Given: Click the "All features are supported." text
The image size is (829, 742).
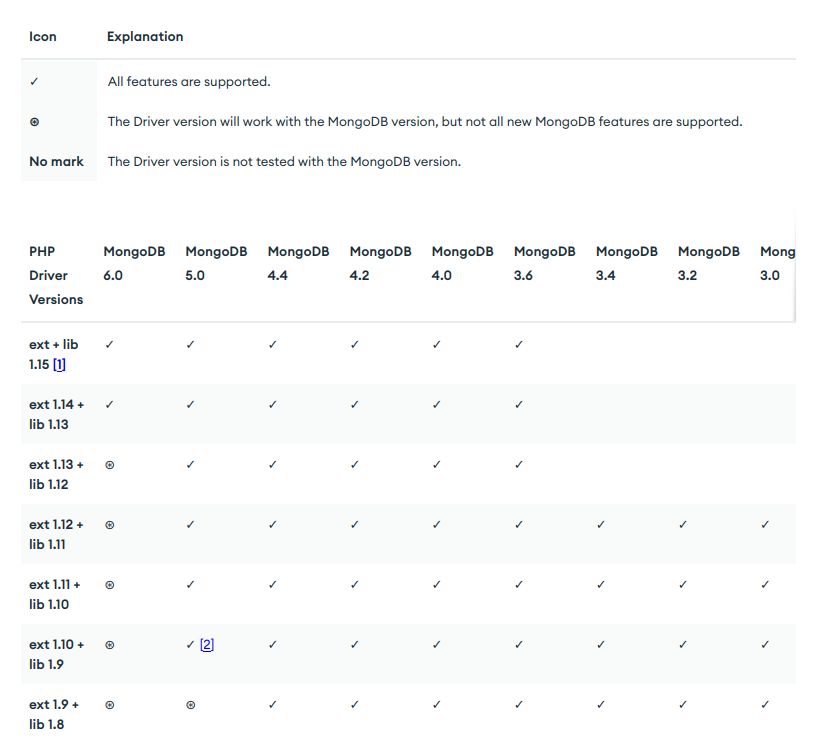Looking at the screenshot, I should (189, 82).
